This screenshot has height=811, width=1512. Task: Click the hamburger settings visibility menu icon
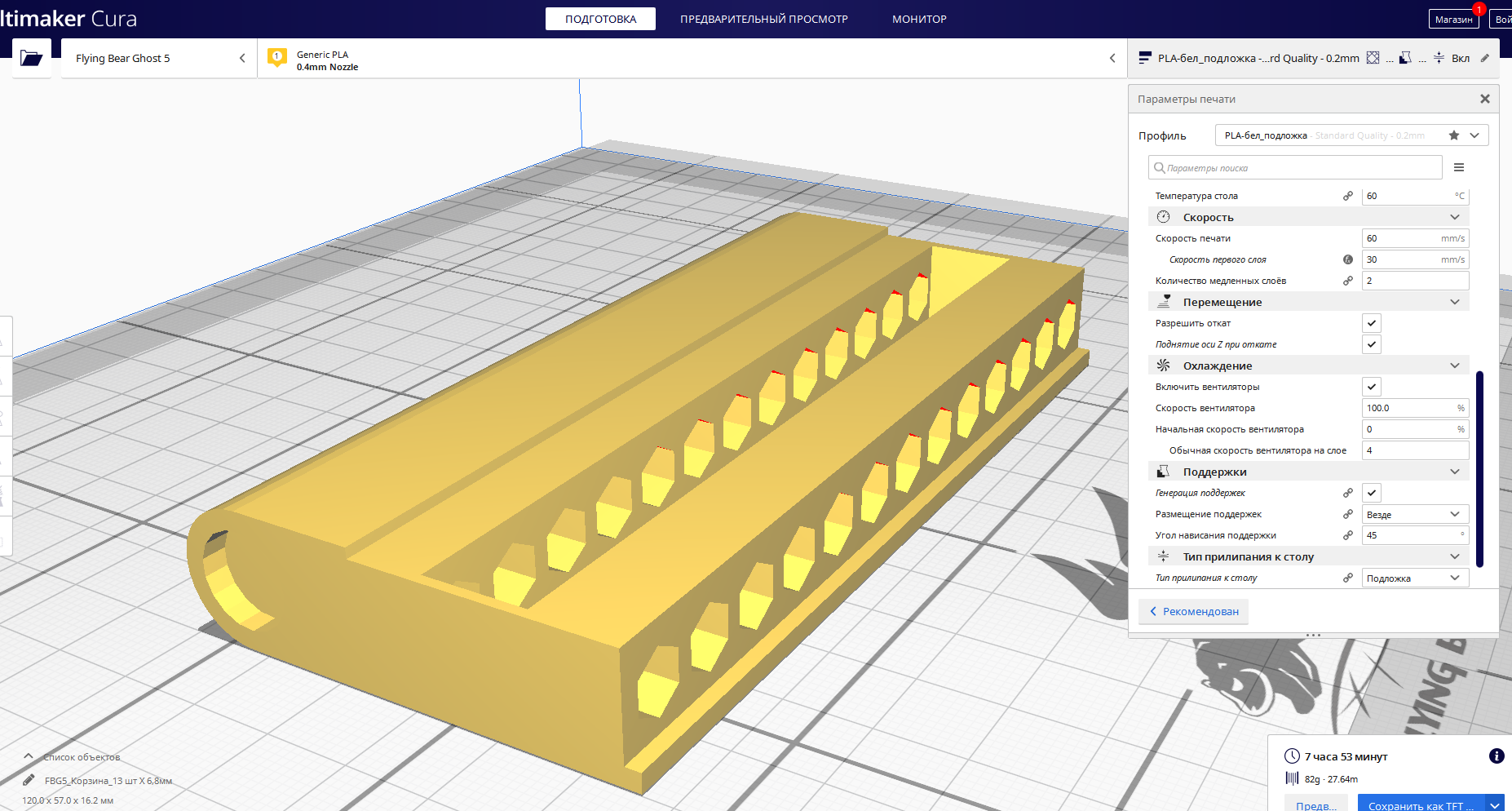click(x=1459, y=167)
